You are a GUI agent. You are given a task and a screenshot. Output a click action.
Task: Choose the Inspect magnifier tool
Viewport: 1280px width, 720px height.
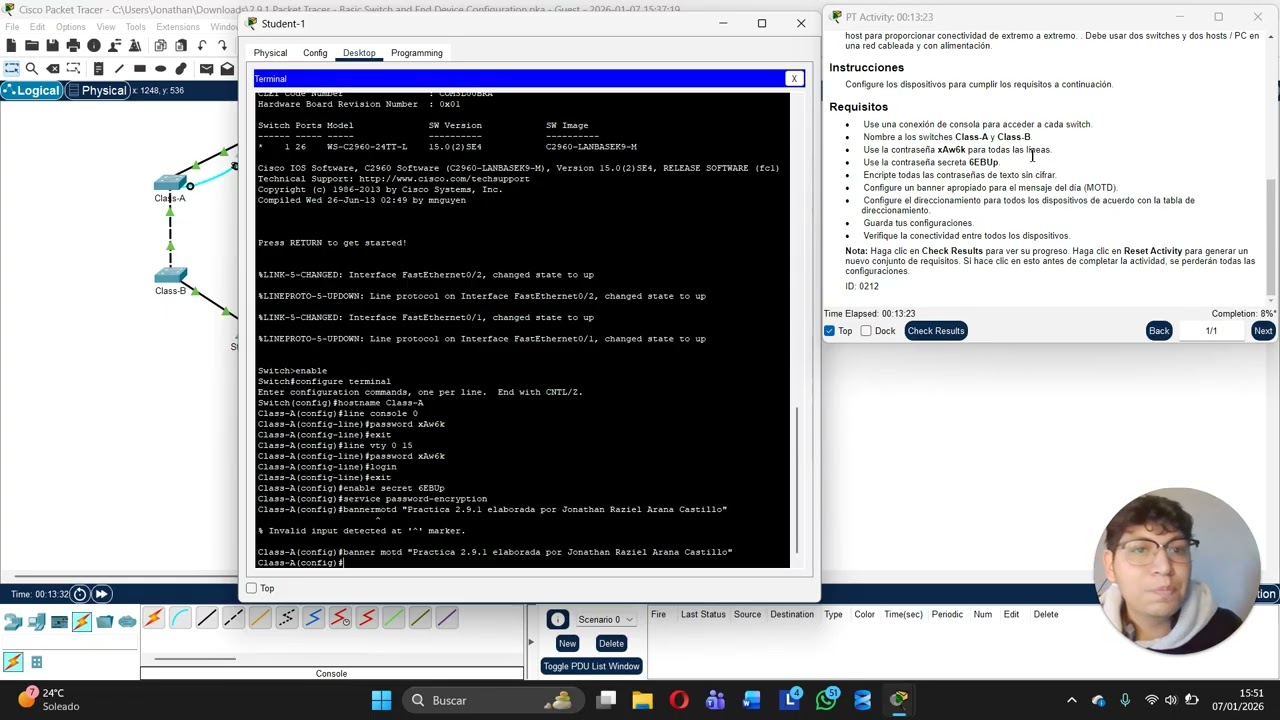[32, 68]
